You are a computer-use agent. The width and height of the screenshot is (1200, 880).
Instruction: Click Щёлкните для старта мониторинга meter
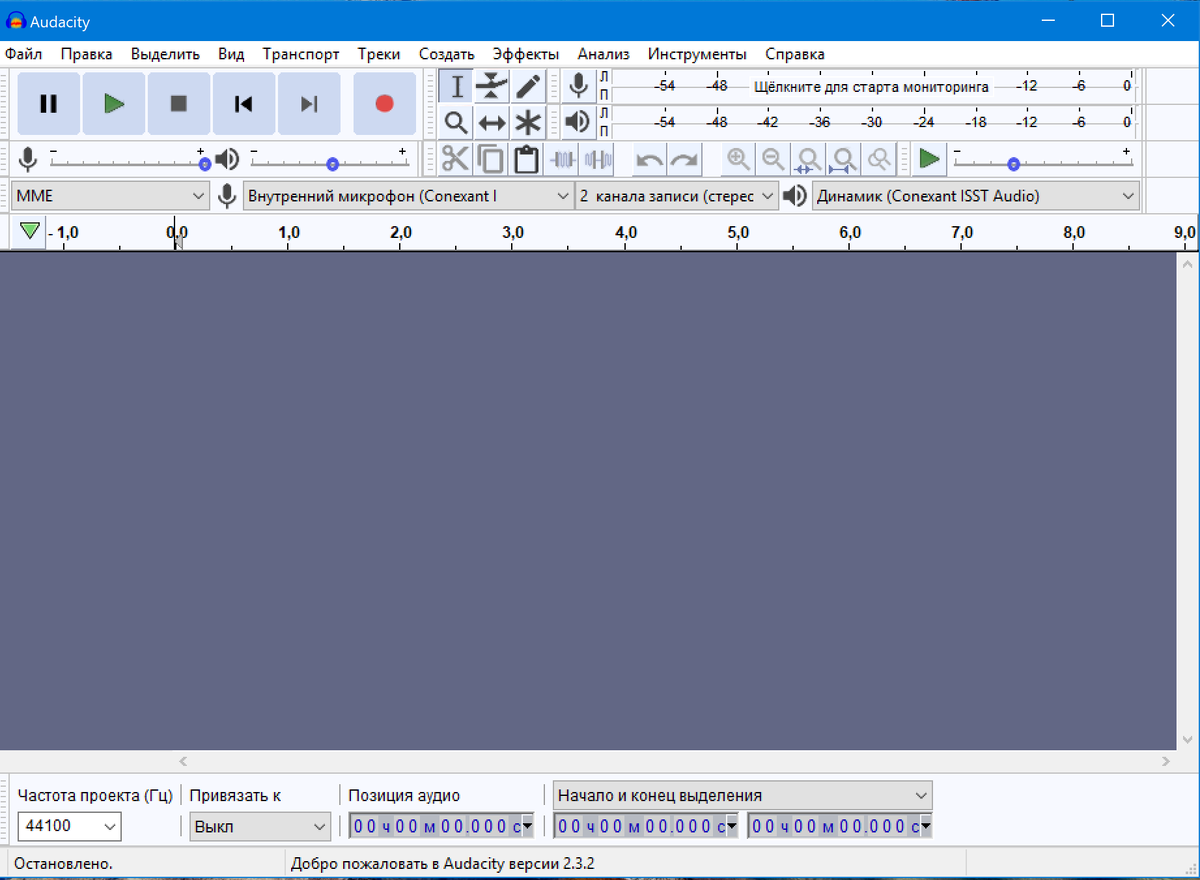pos(872,87)
